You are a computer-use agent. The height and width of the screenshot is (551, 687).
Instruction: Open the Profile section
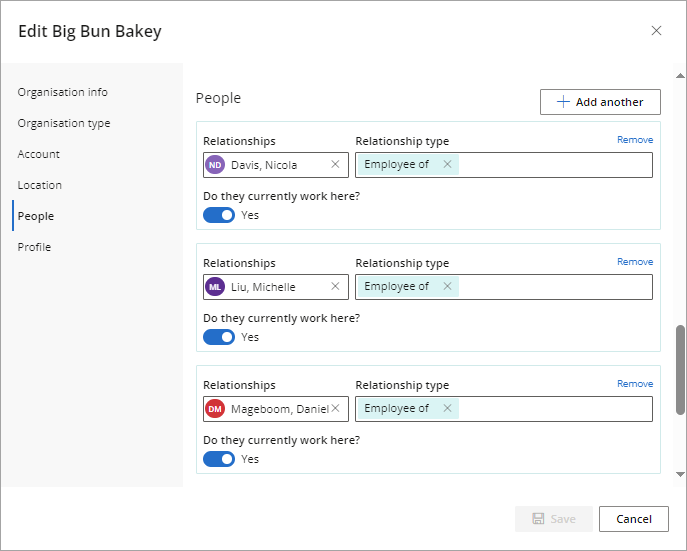[x=34, y=247]
